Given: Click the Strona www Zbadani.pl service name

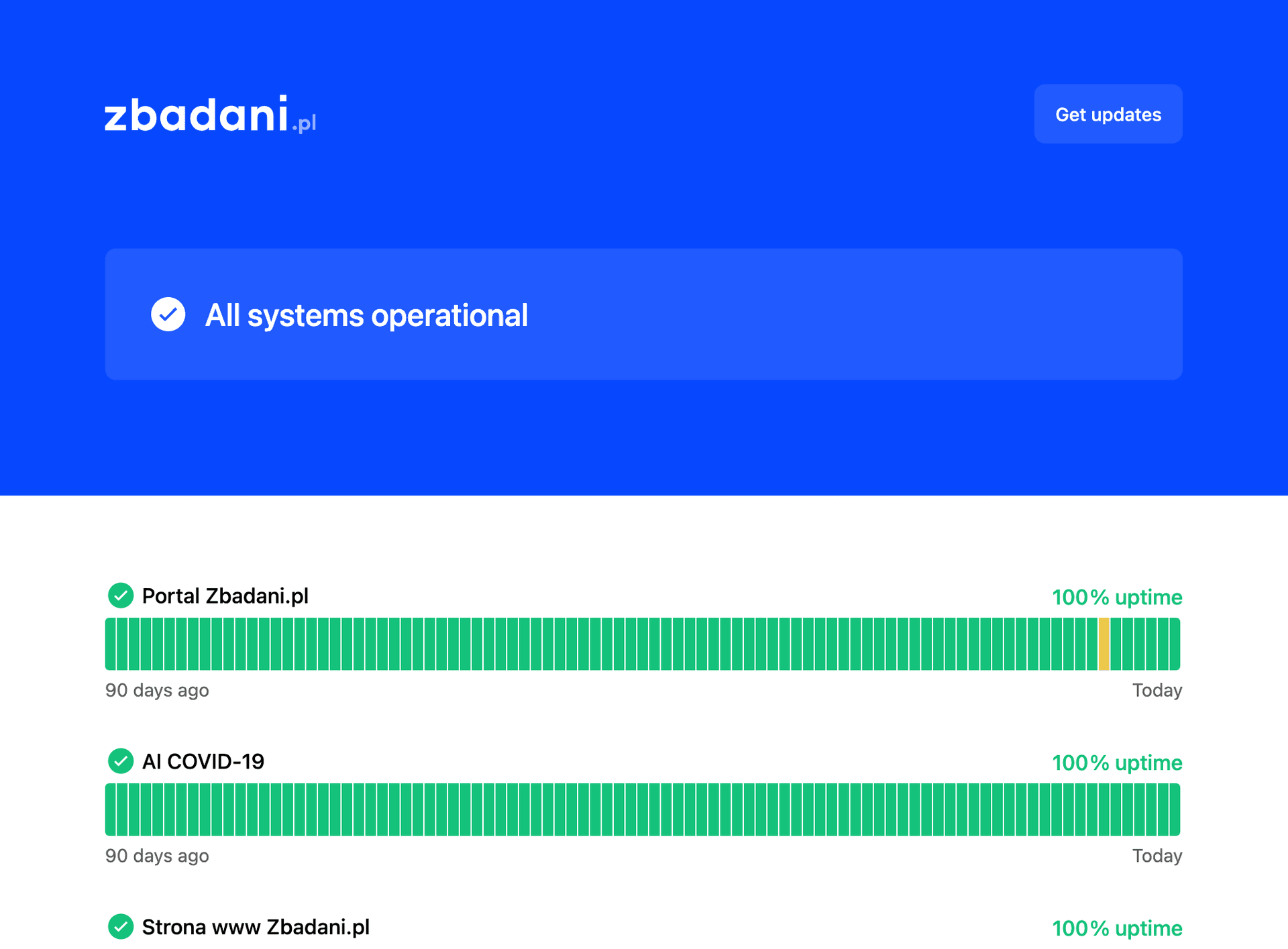Looking at the screenshot, I should (256, 928).
